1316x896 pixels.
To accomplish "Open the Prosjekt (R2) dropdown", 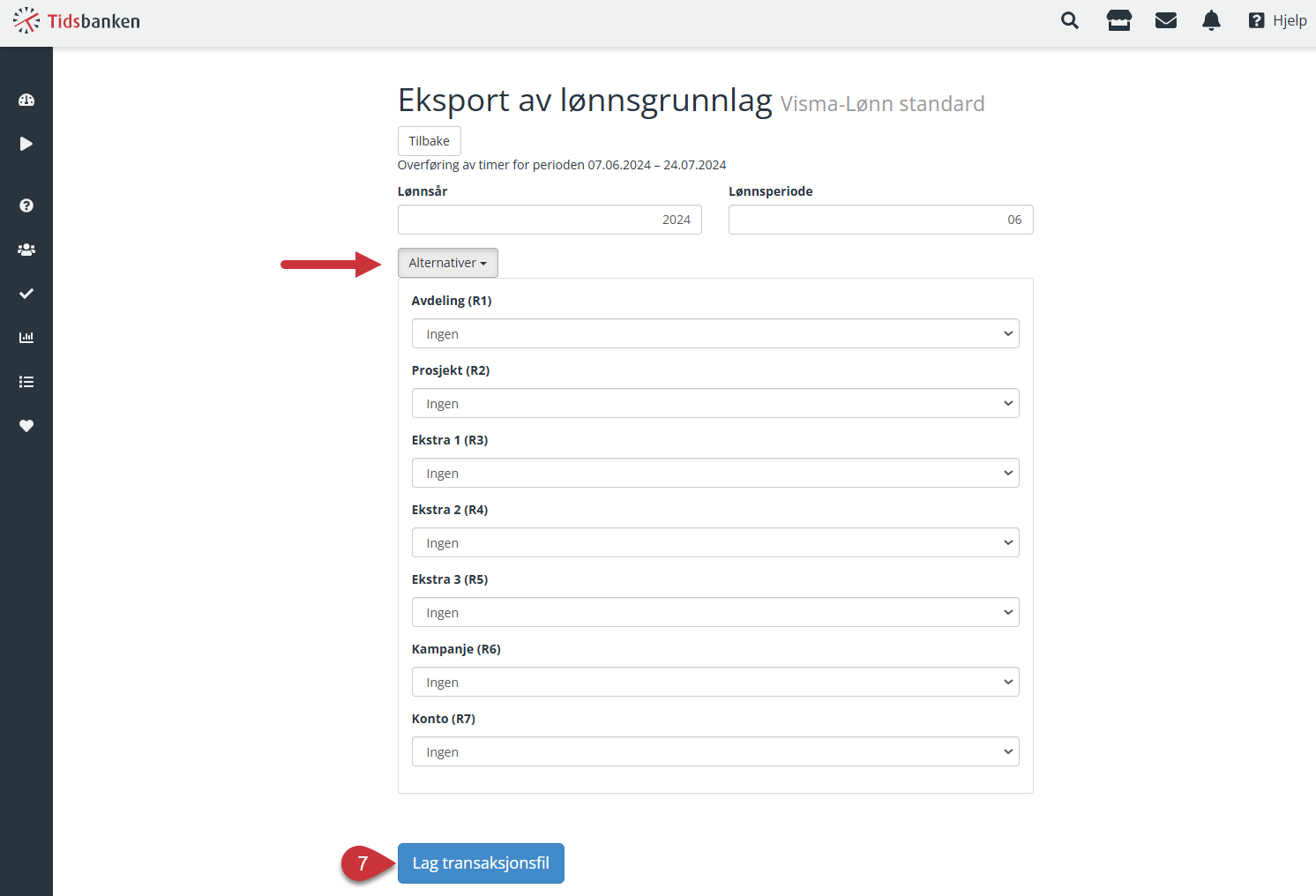I will [715, 403].
